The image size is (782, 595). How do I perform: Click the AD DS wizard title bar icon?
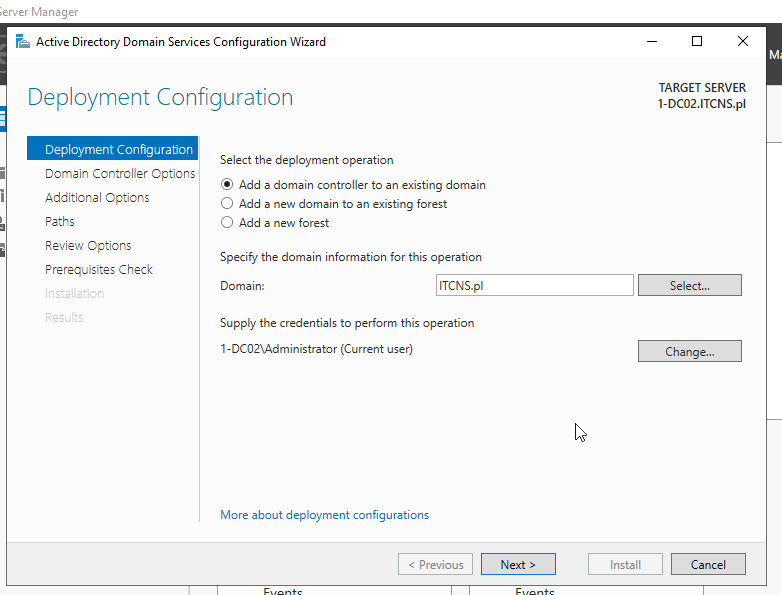pos(22,42)
